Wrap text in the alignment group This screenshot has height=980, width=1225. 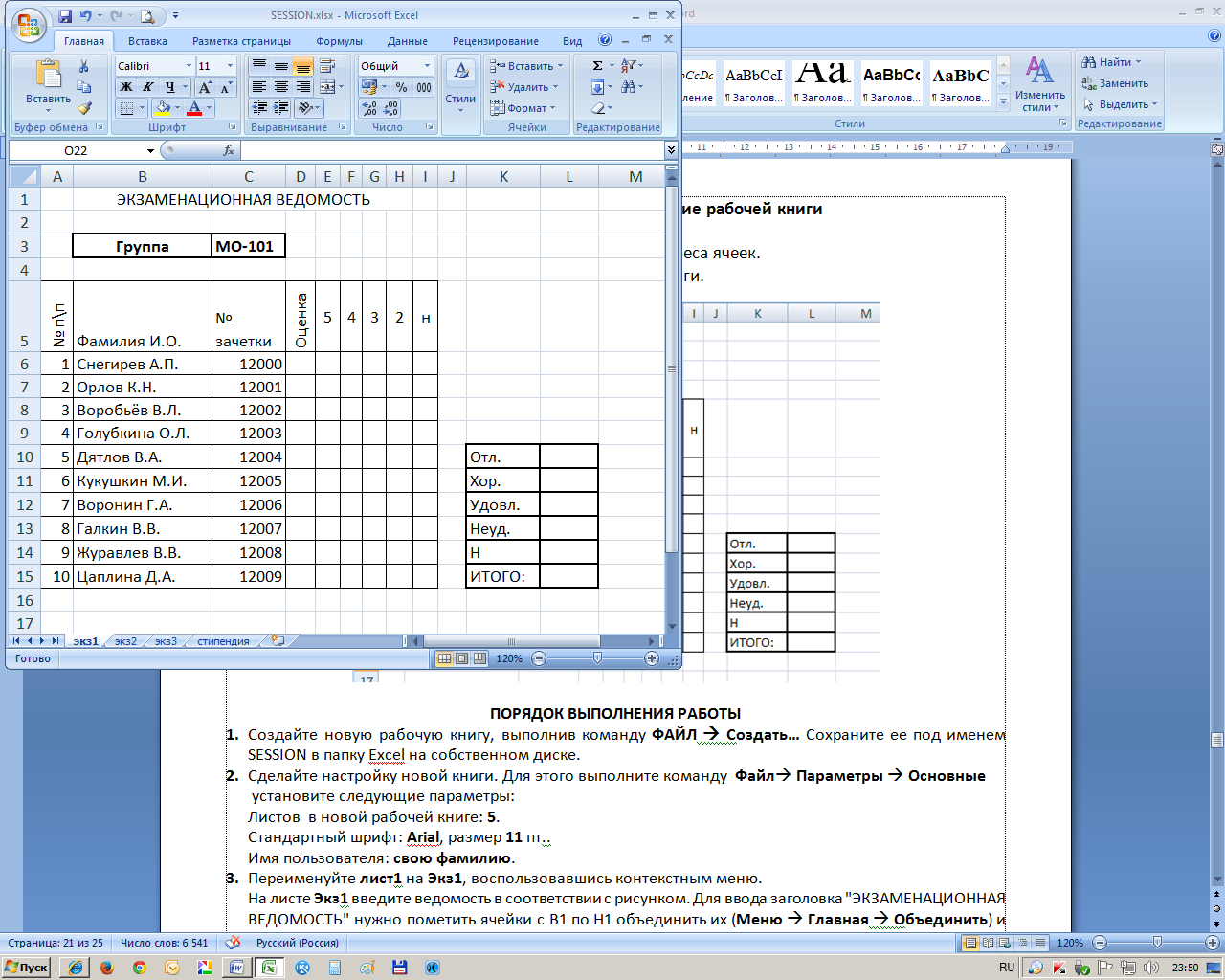[327, 66]
